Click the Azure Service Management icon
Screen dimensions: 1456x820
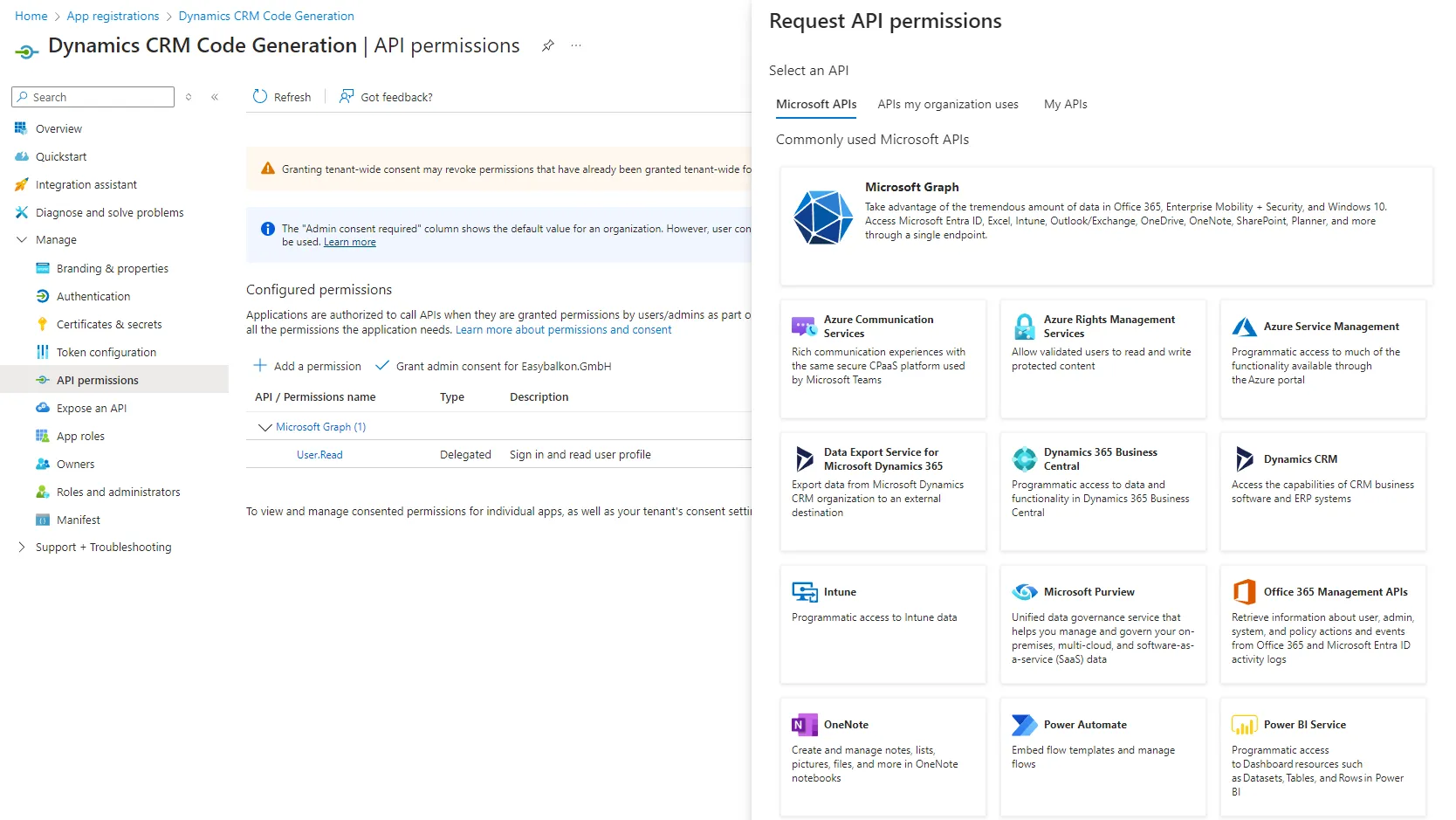coord(1244,327)
